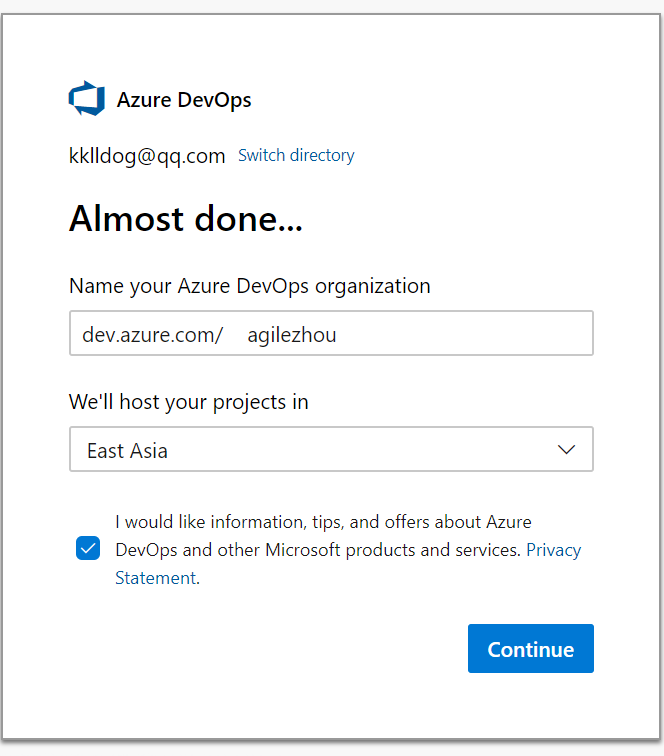The height and width of the screenshot is (756, 664).
Task: Click the We'll host your projects in label
Action: coord(189,402)
